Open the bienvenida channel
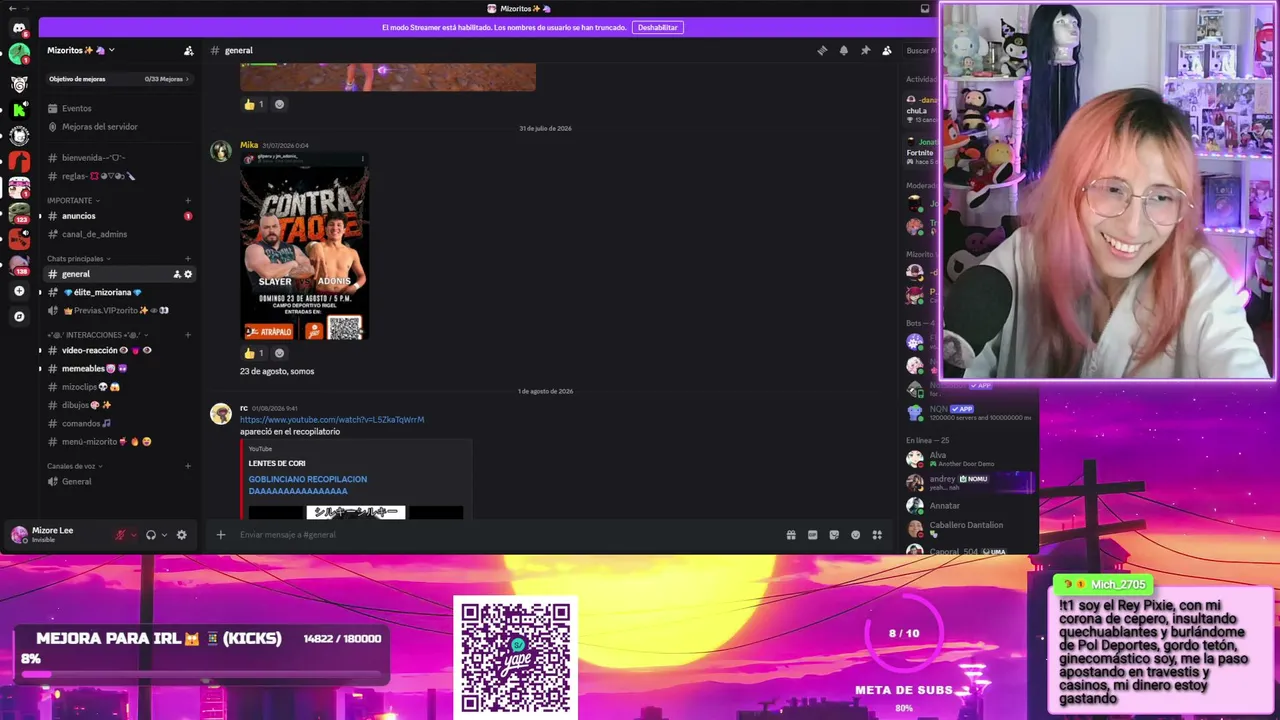Image resolution: width=1280 pixels, height=720 pixels. click(x=118, y=158)
